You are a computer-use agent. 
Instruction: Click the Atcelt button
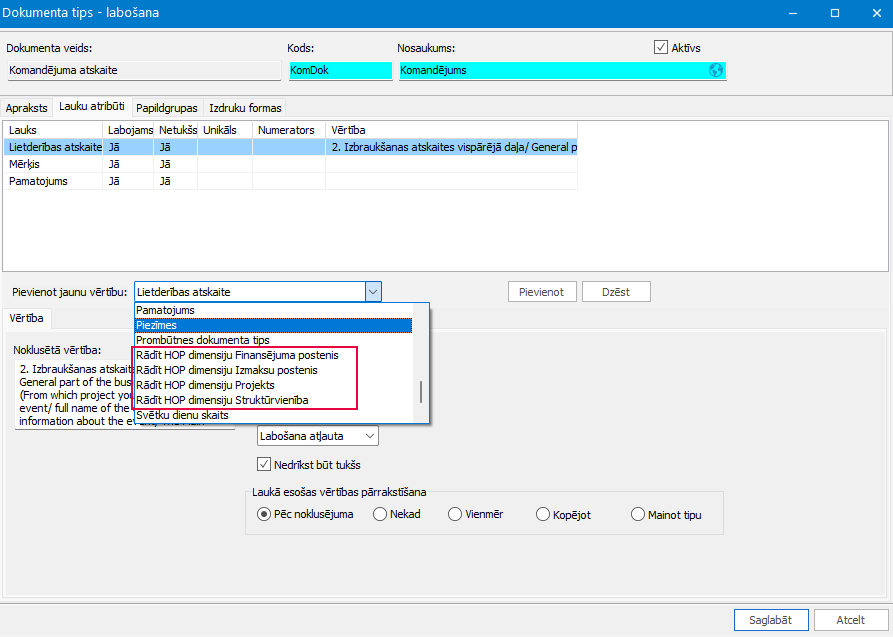[851, 620]
